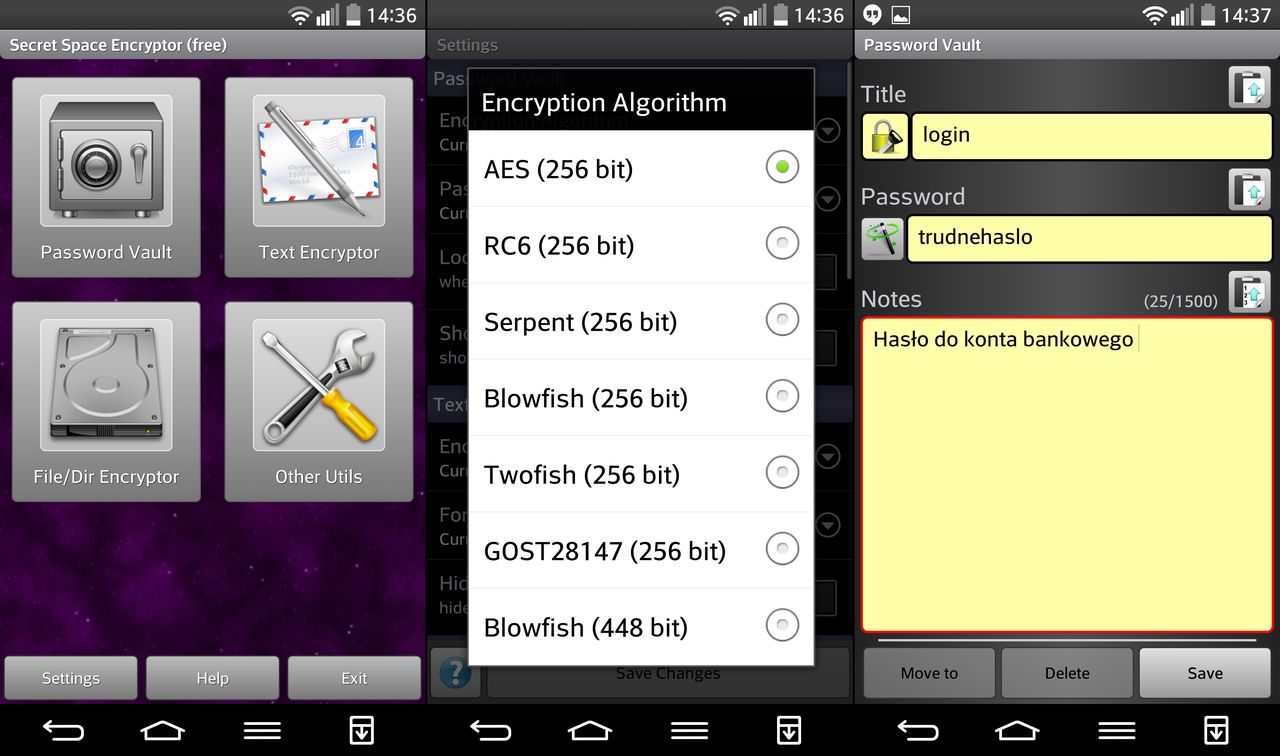The width and height of the screenshot is (1280, 756).
Task: Copy the Password field with its clipboard icon
Action: (1250, 189)
